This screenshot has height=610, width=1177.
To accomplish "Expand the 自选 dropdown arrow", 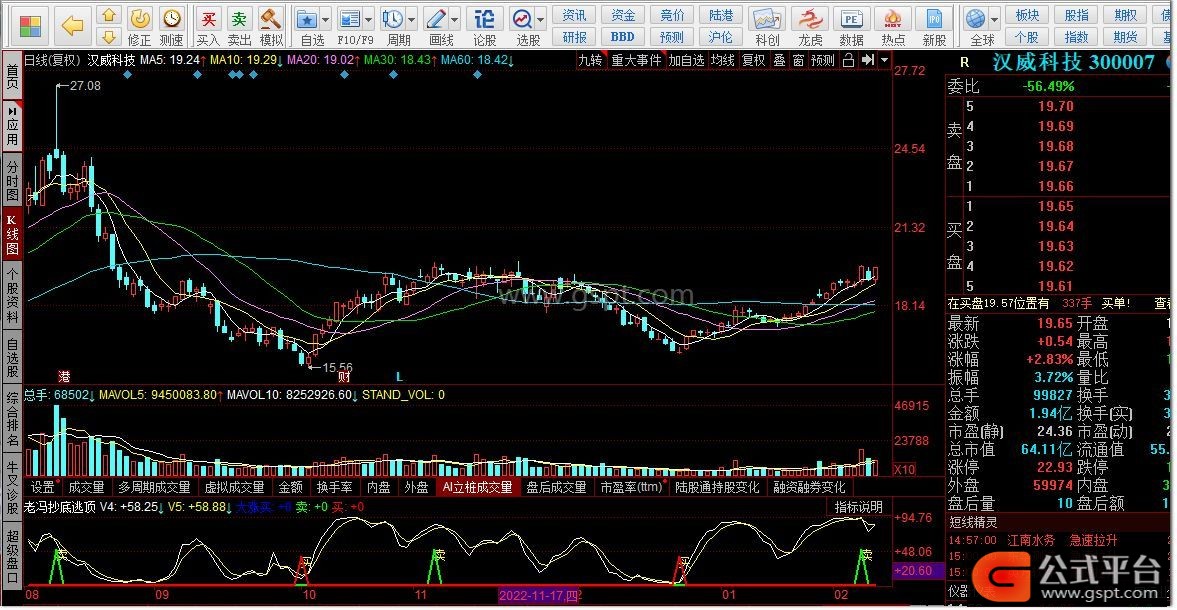I will pos(325,20).
